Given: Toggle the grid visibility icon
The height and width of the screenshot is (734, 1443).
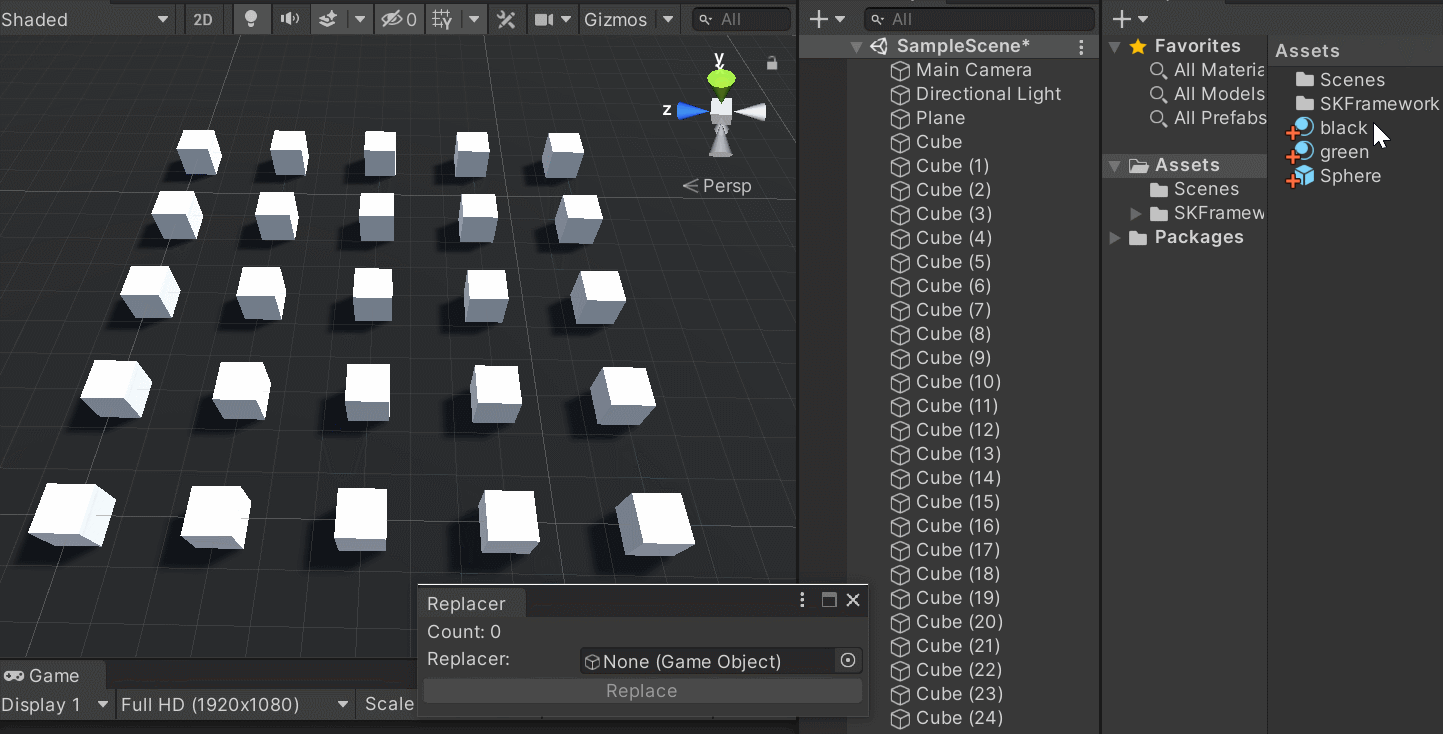Looking at the screenshot, I should click(x=441, y=19).
